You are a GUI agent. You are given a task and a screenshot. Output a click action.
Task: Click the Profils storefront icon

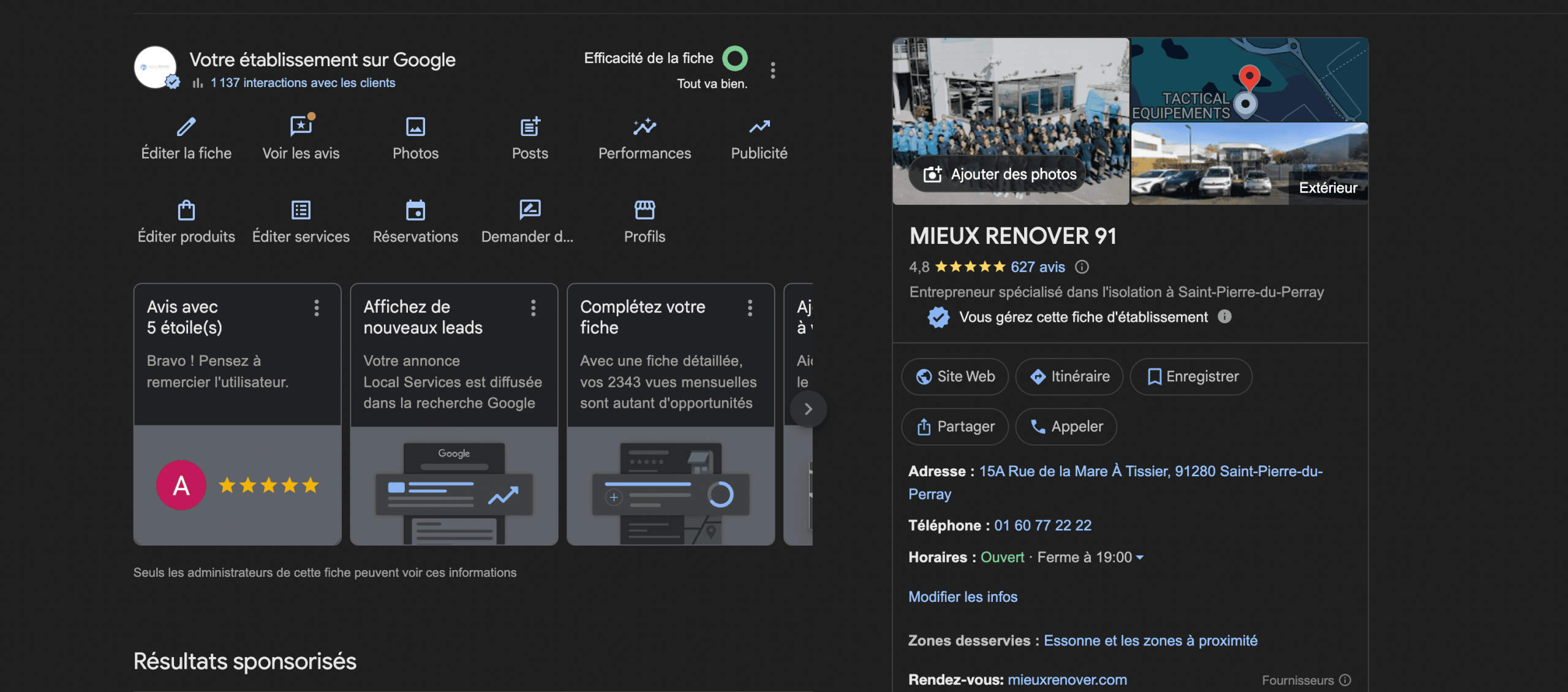(x=644, y=210)
